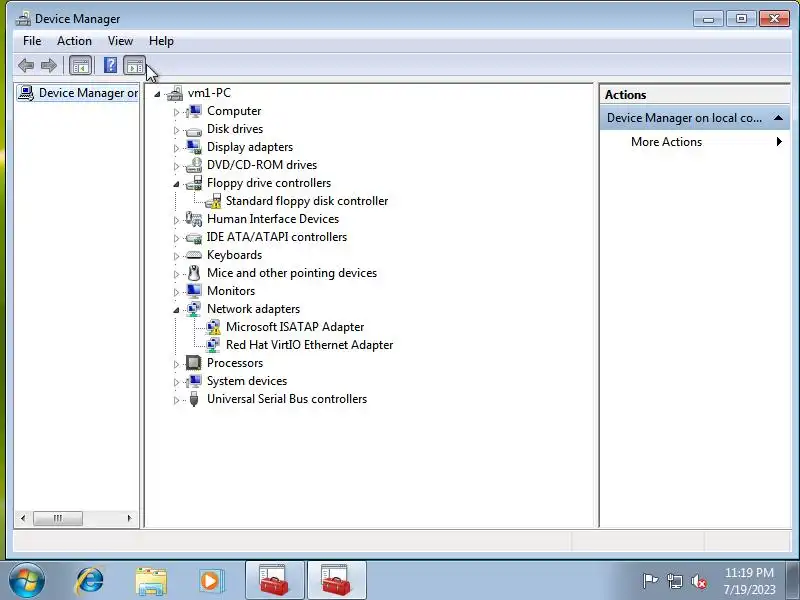Click the Floppy drive controllers icon
The height and width of the screenshot is (600, 800).
click(x=193, y=183)
